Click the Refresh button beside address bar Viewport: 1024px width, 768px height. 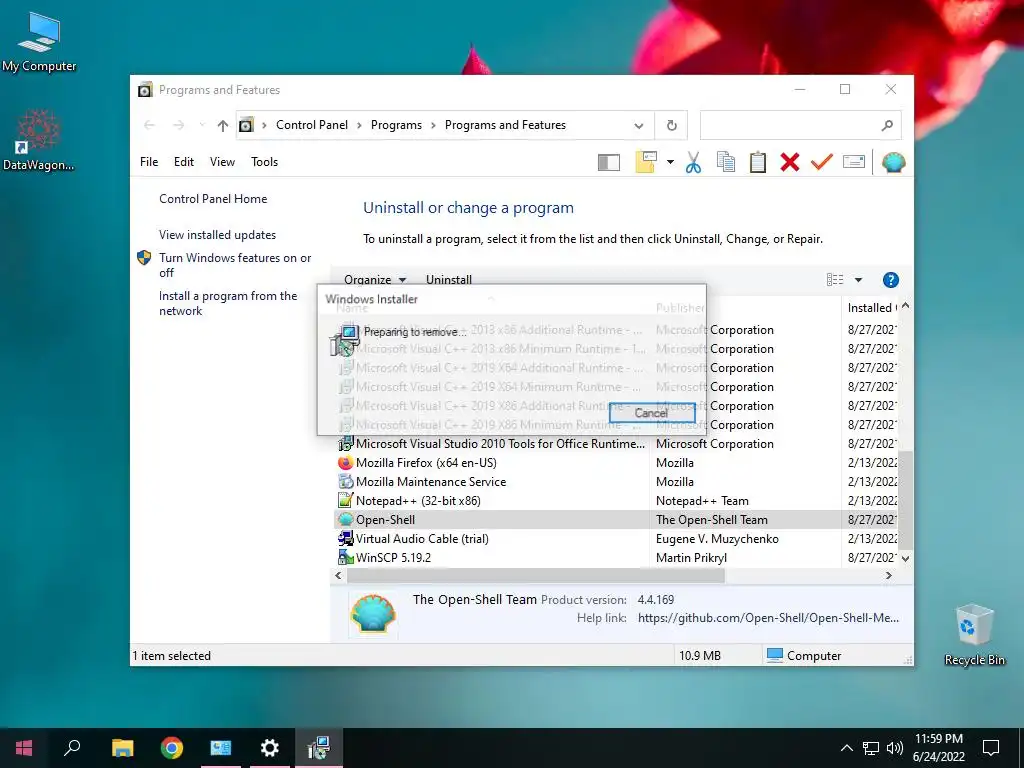671,125
